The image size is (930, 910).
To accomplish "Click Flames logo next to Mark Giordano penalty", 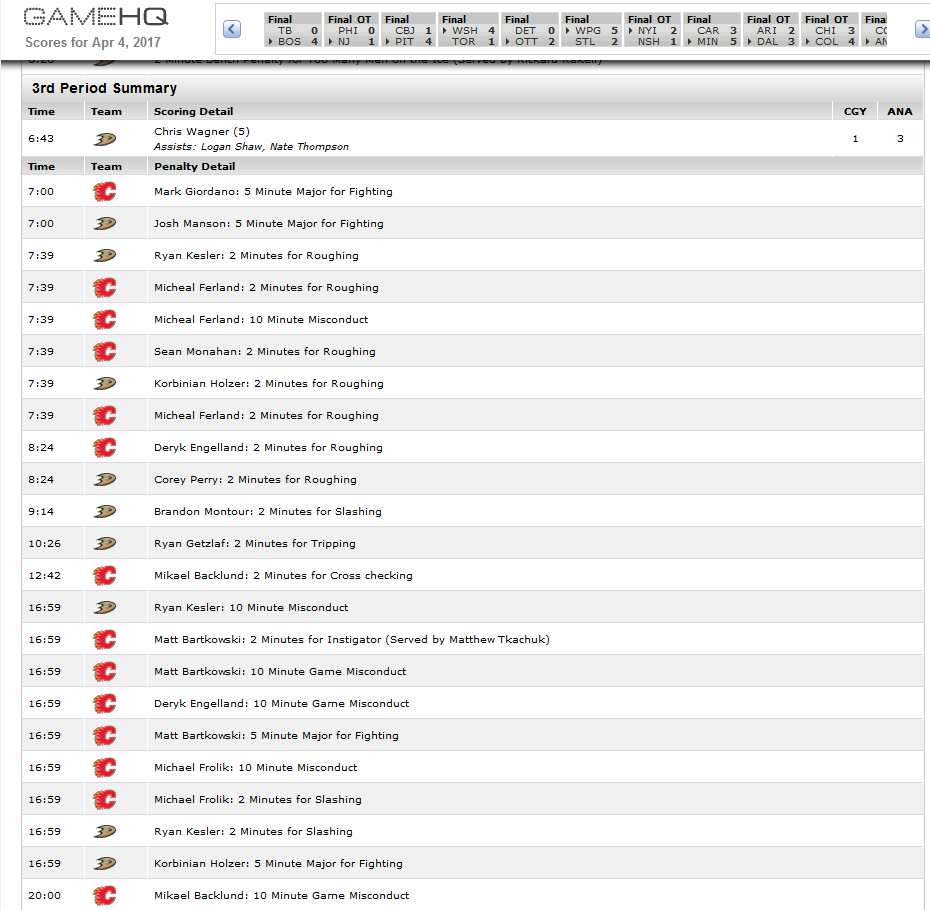I will click(x=105, y=191).
